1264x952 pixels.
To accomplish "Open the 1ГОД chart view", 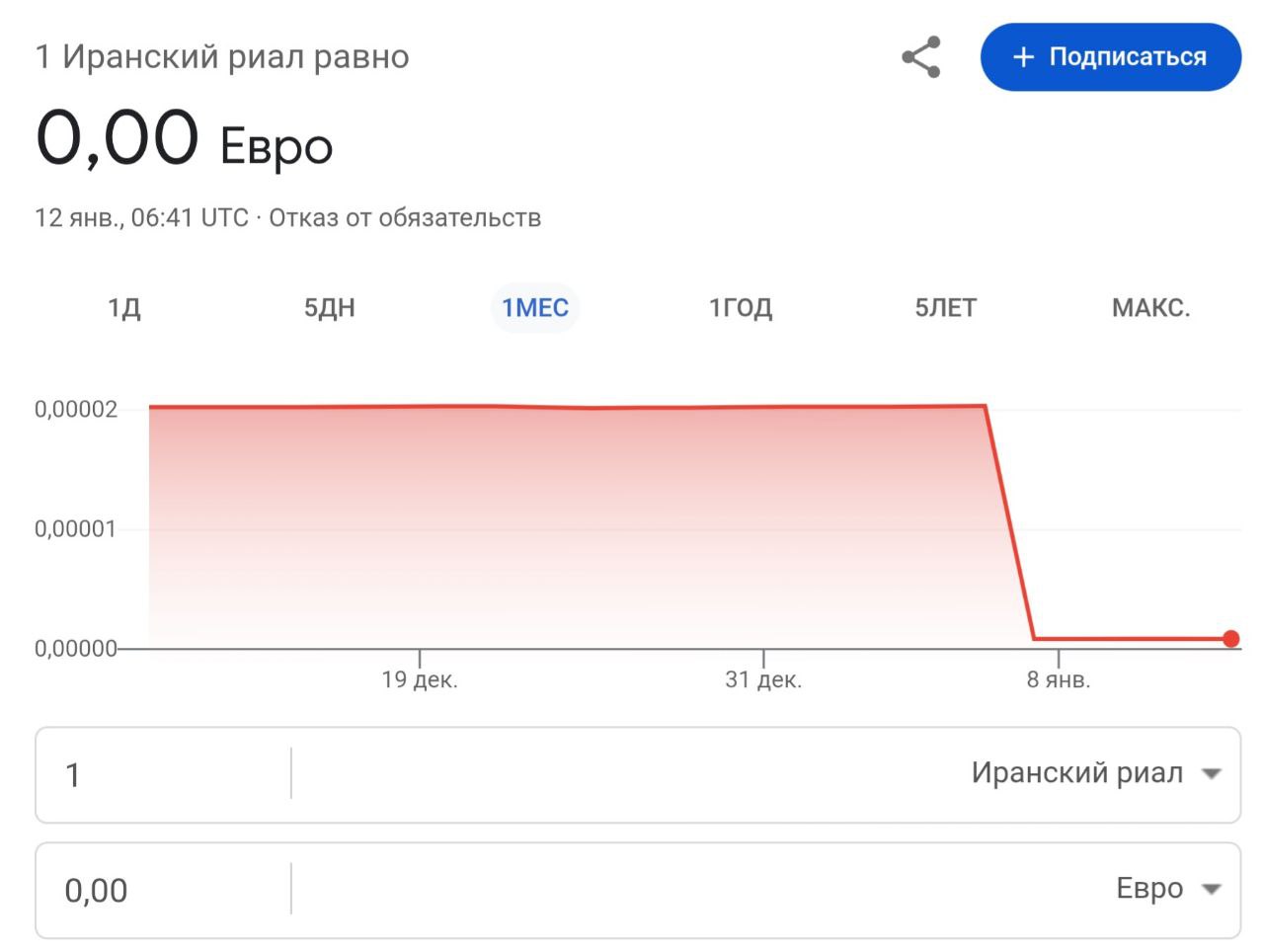I will point(741,307).
